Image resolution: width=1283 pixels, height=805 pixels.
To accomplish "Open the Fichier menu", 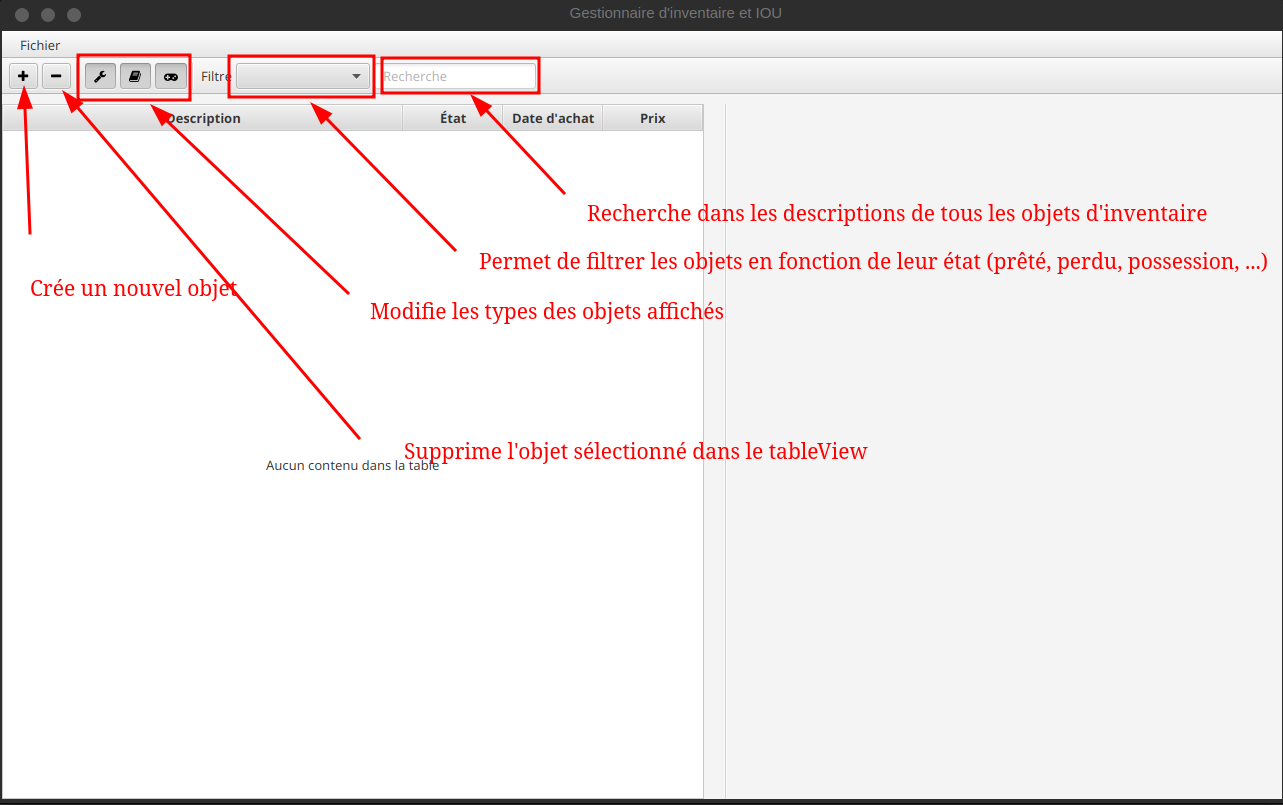I will click(40, 45).
